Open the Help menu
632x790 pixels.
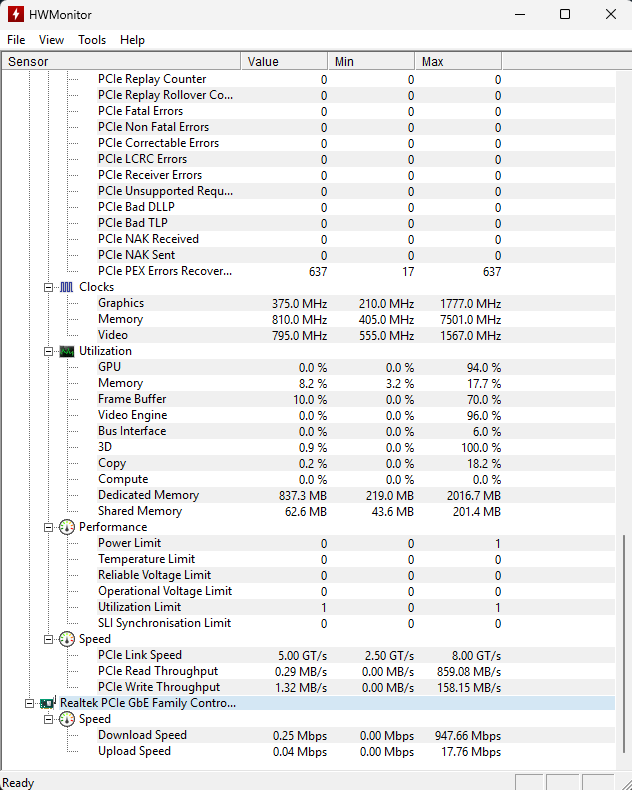coord(132,40)
